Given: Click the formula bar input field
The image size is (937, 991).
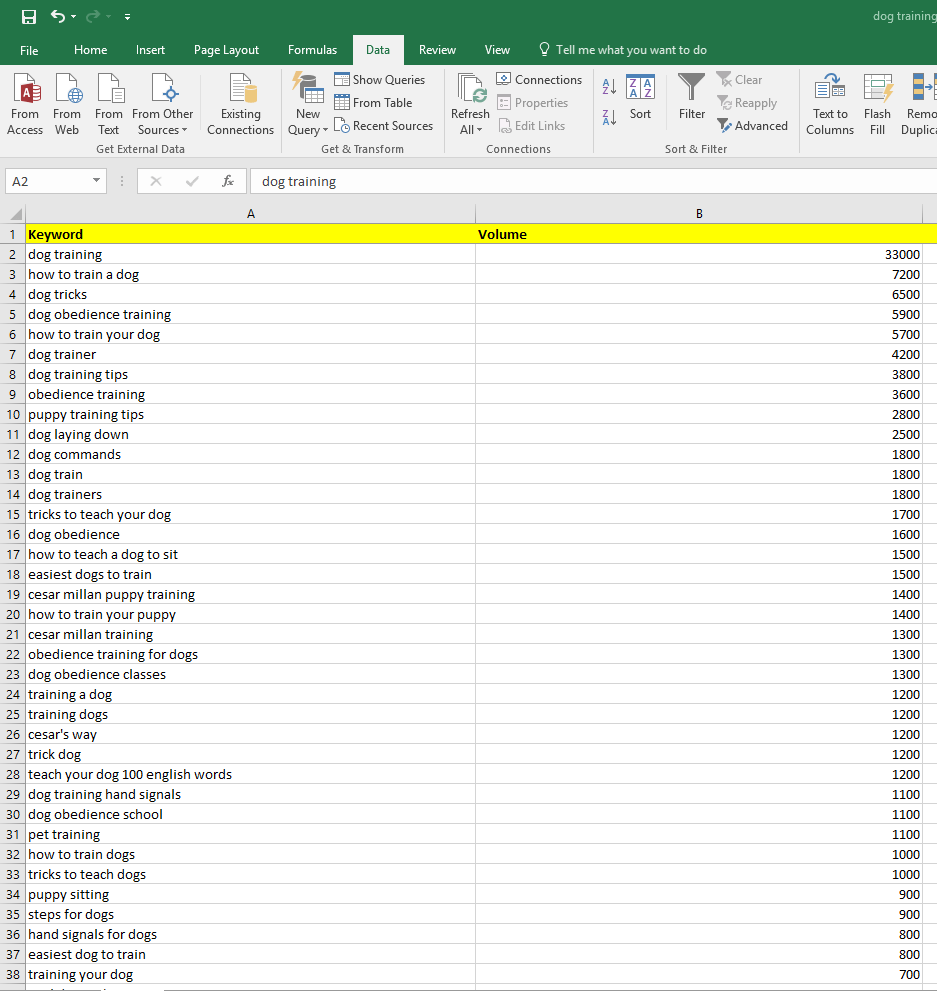Looking at the screenshot, I should click(590, 181).
